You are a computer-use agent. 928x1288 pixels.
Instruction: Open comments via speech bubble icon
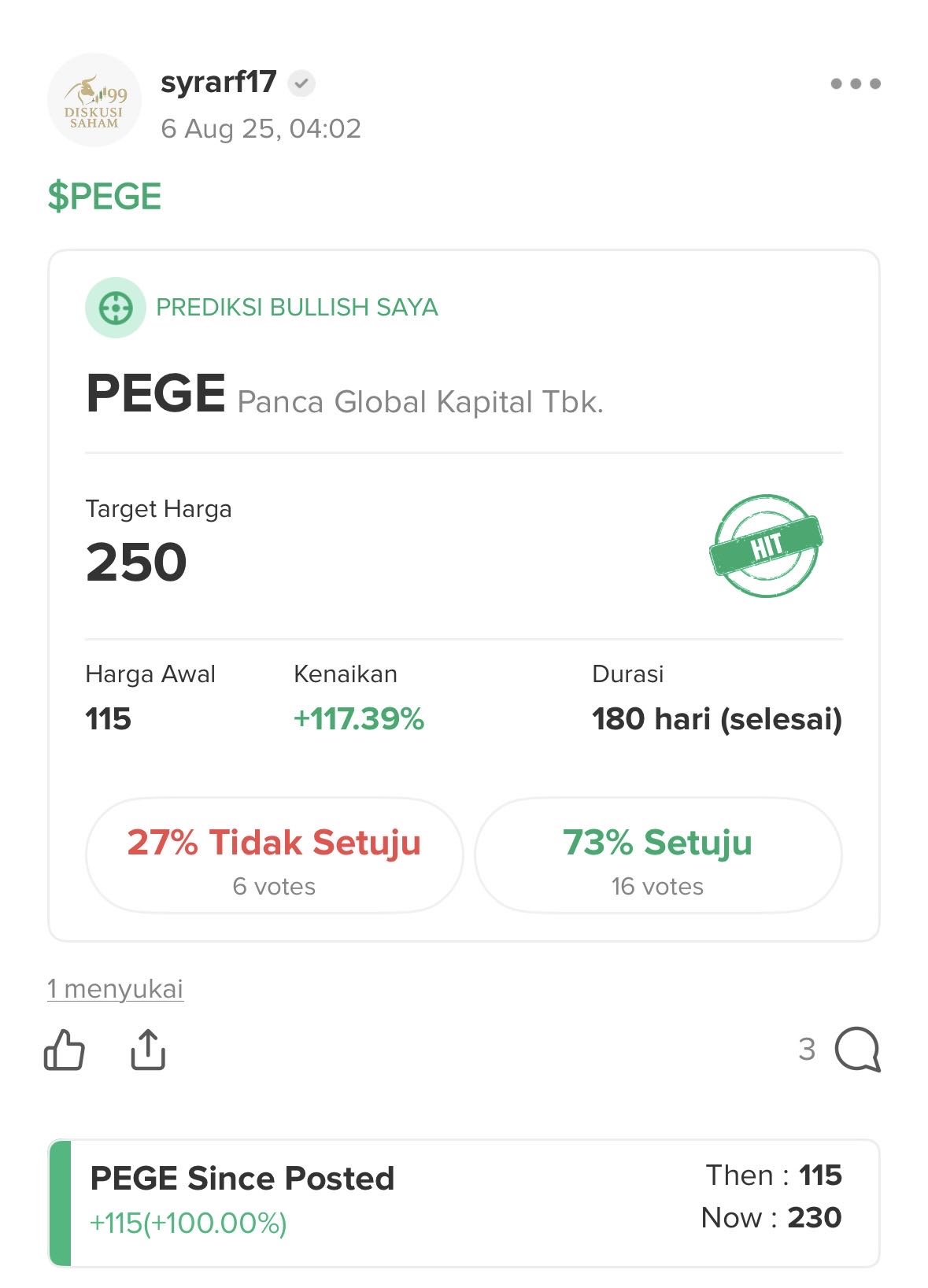tap(857, 1050)
